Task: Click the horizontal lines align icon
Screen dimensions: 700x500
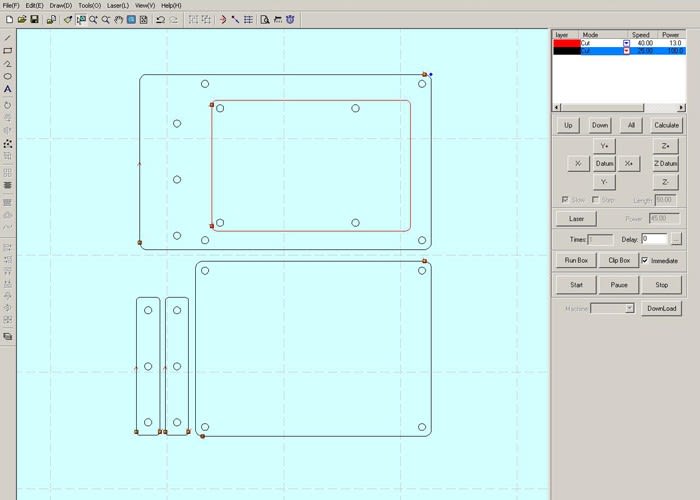Action: (8, 185)
